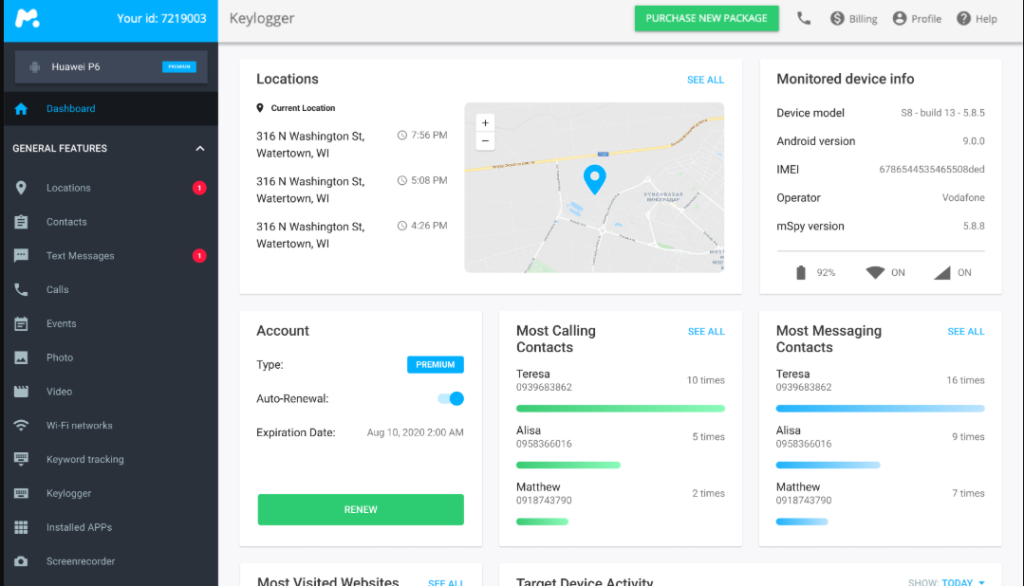1024x586 pixels.
Task: Select Keylogger in the sidebar
Action: pos(68,494)
